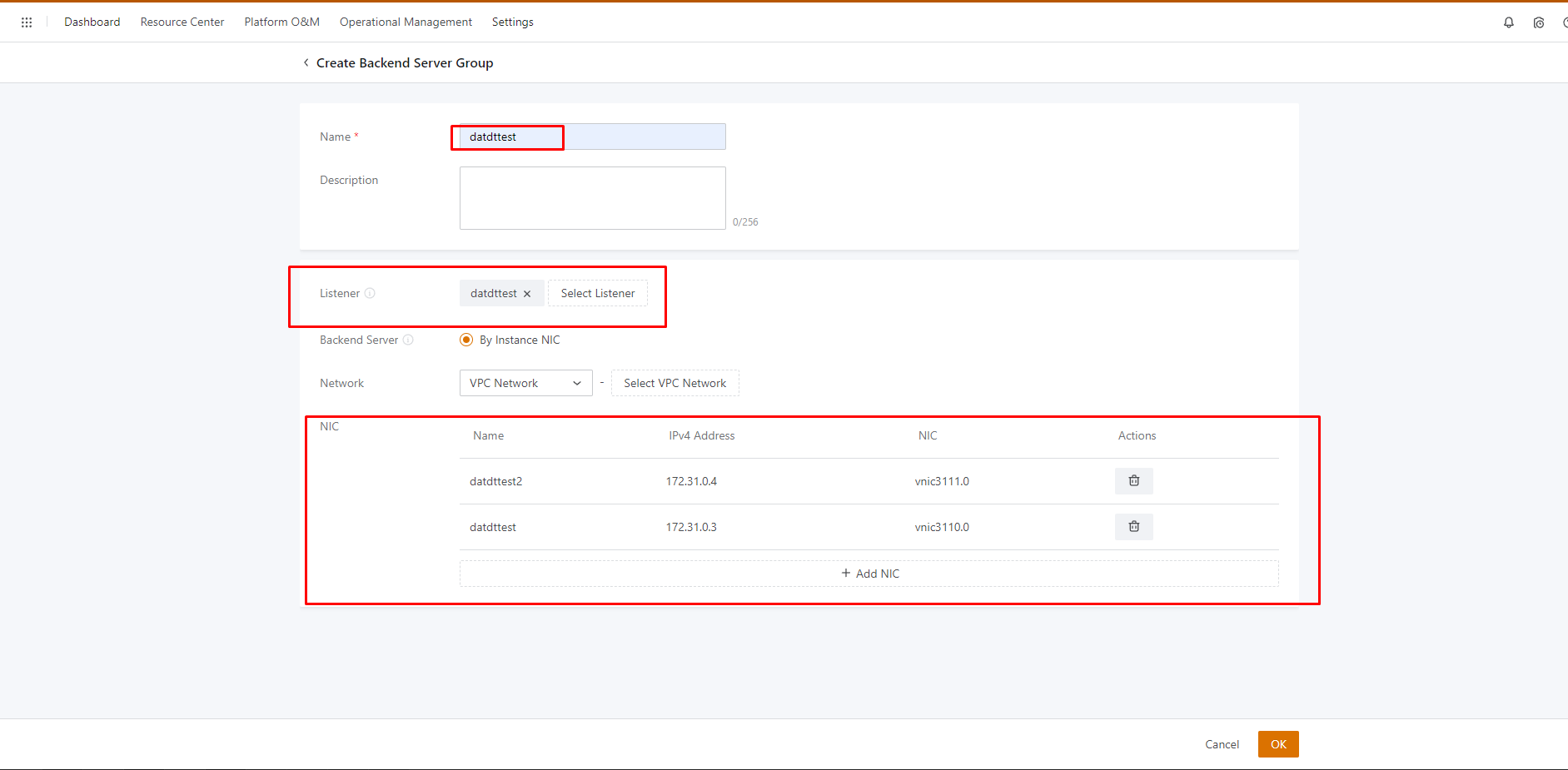Go back using the arrow beside Create Backend Server Group

click(306, 63)
